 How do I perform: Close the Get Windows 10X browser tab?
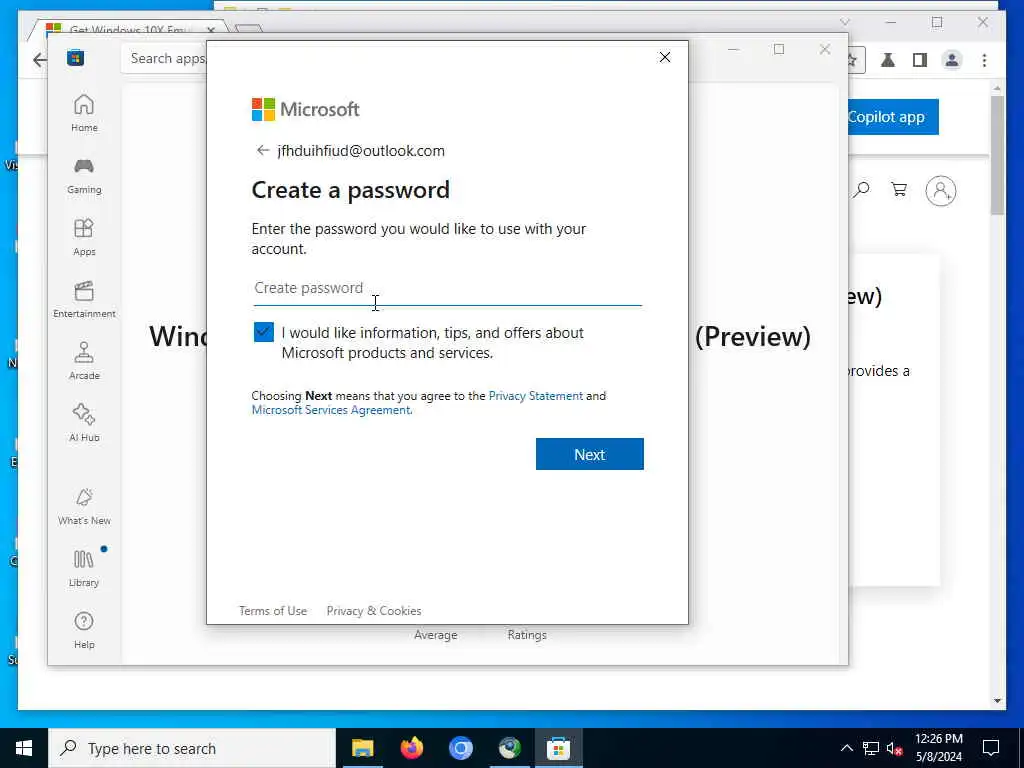[x=211, y=30]
